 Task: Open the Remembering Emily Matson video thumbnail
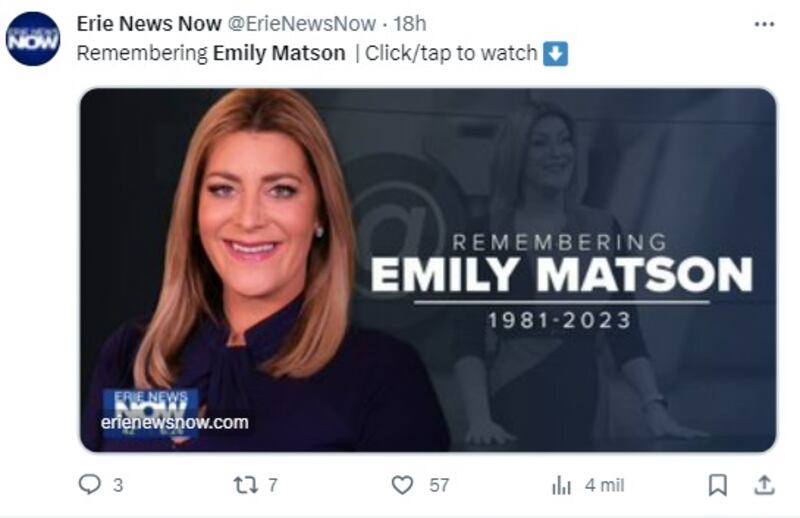[428, 270]
